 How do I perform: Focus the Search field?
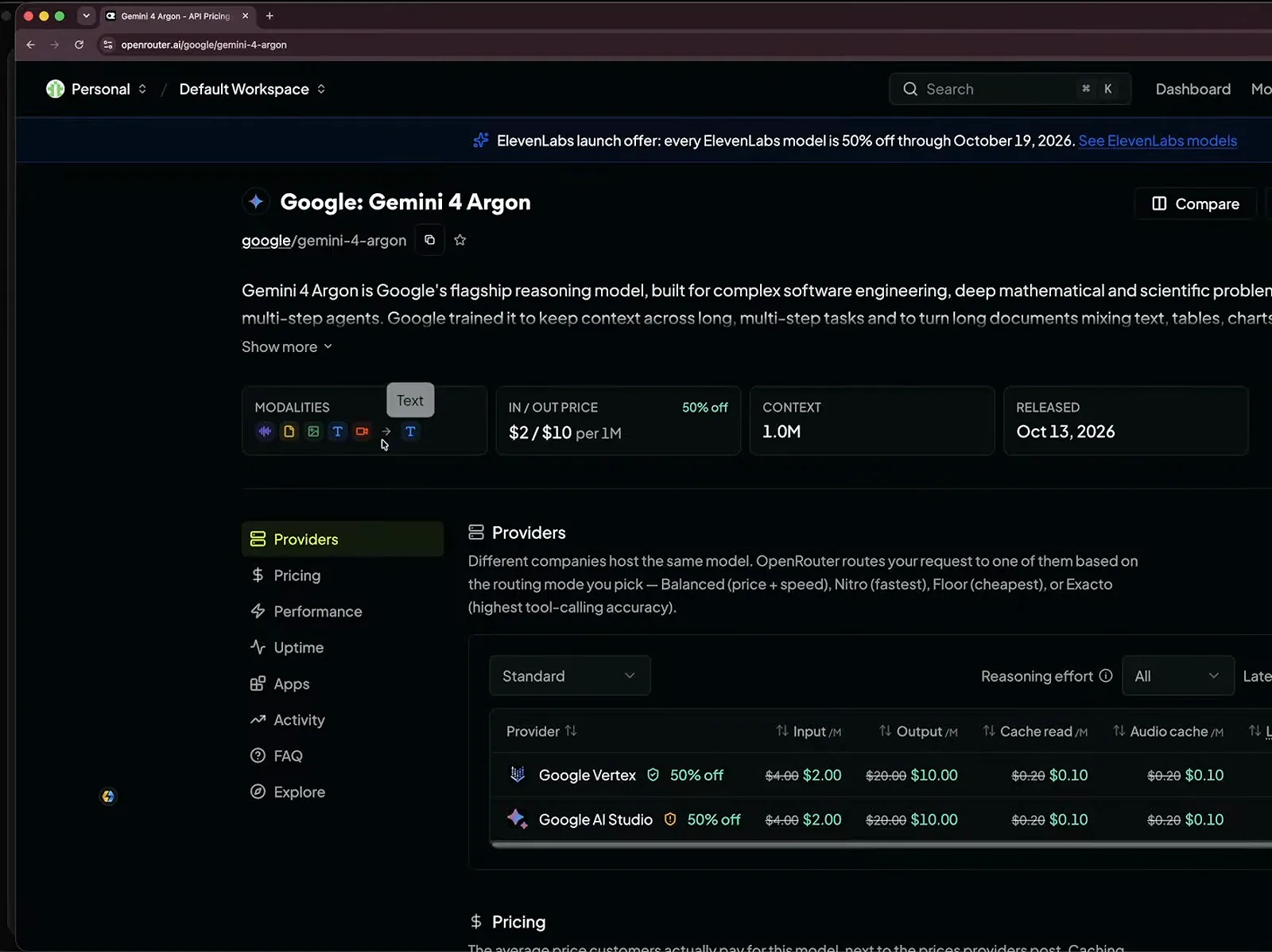tap(1010, 89)
